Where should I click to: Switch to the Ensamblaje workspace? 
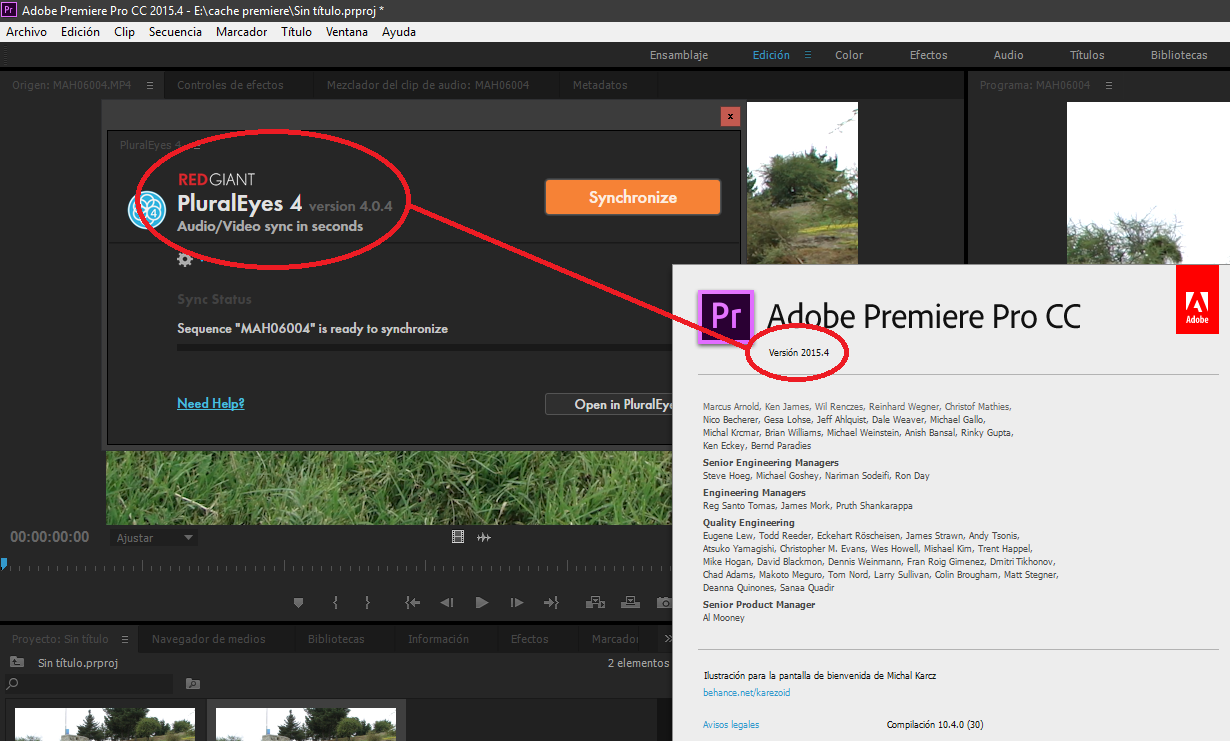pyautogui.click(x=679, y=55)
